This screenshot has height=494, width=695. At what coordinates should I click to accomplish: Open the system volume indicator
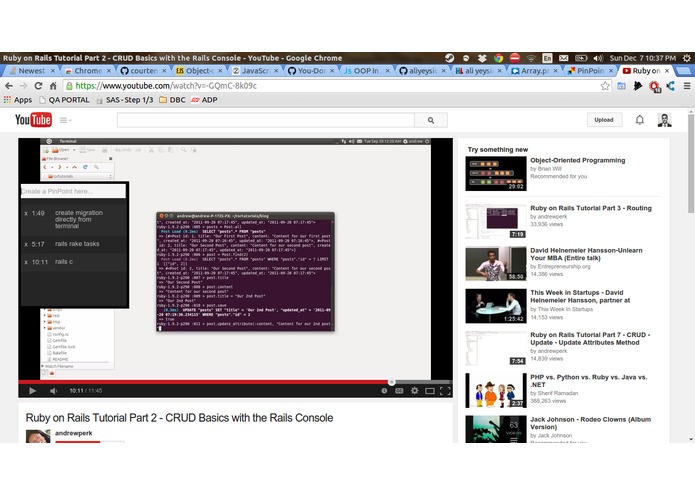click(x=598, y=58)
